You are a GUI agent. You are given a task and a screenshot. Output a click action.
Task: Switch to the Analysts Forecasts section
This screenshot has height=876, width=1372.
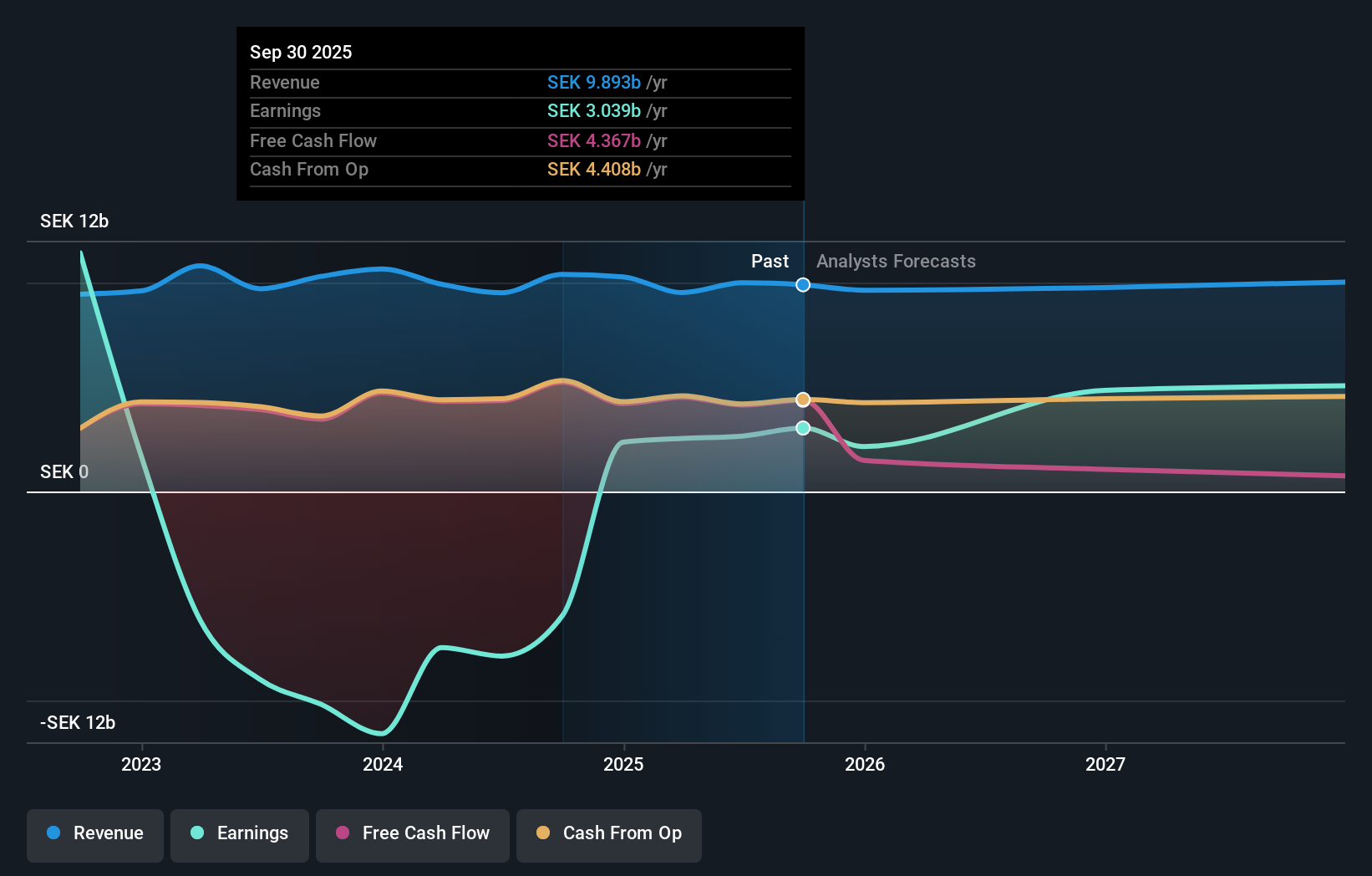895,261
